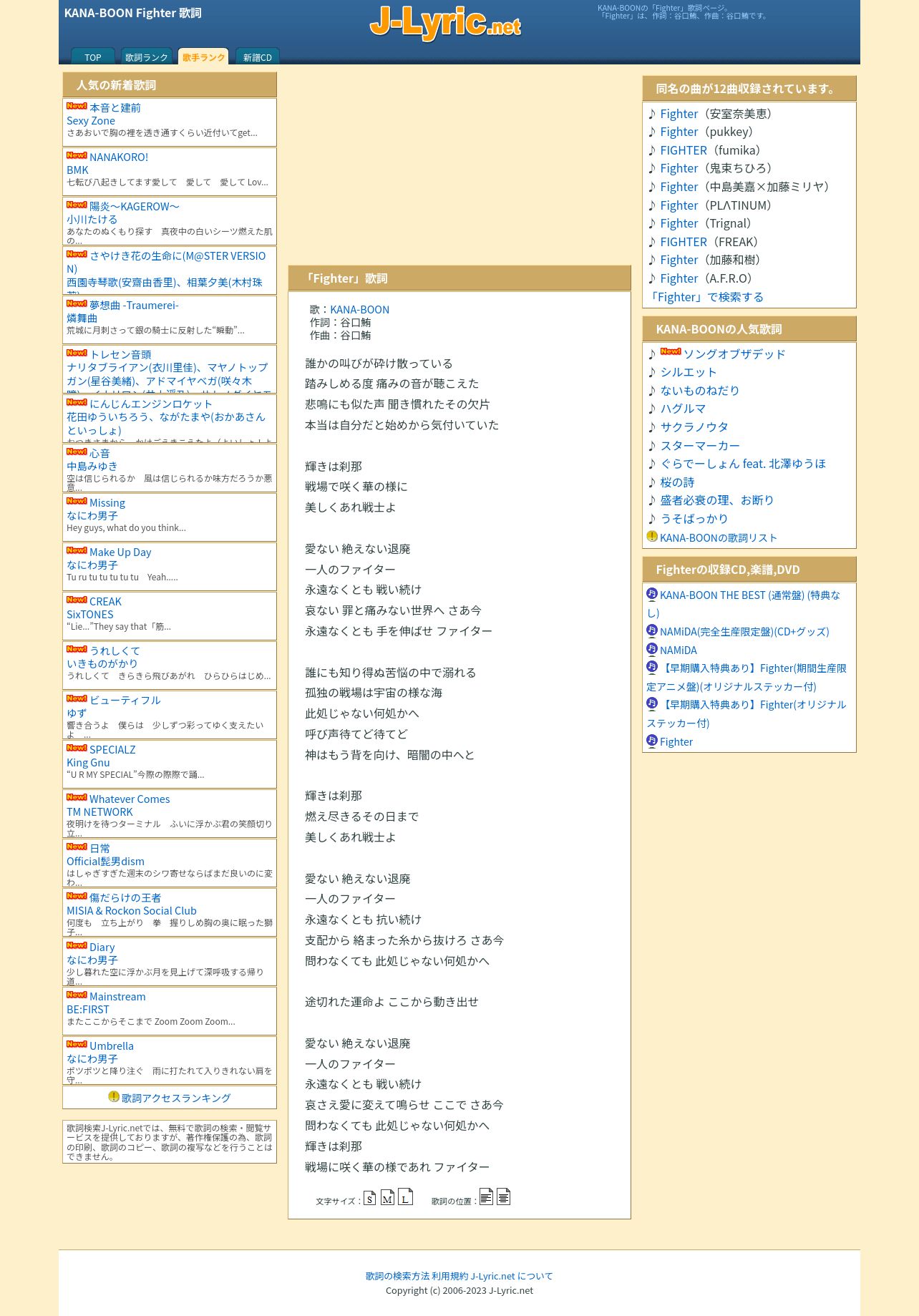The image size is (919, 1316).
Task: Open ぐらでーしょん feat. 北澤ゆうほ lyrics
Action: coord(743,464)
